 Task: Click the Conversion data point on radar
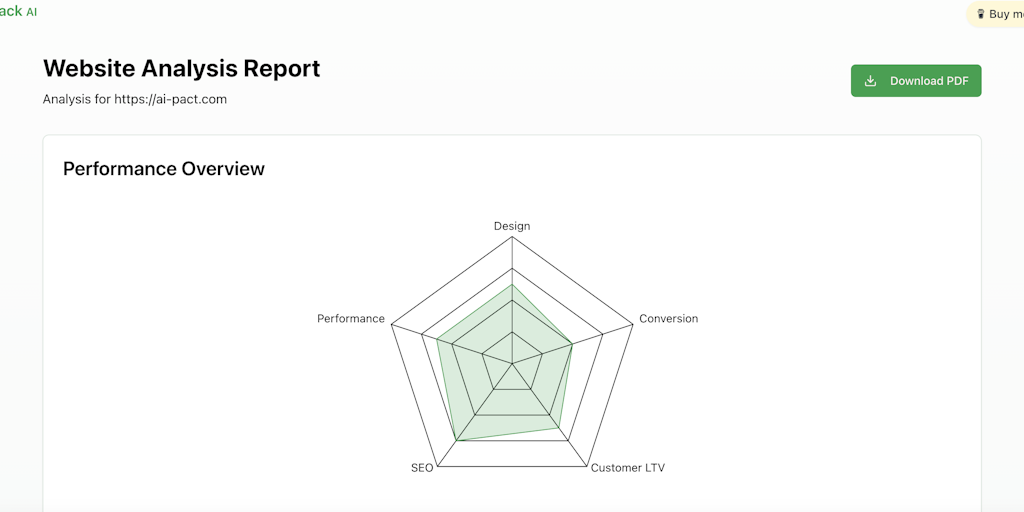[x=572, y=344]
